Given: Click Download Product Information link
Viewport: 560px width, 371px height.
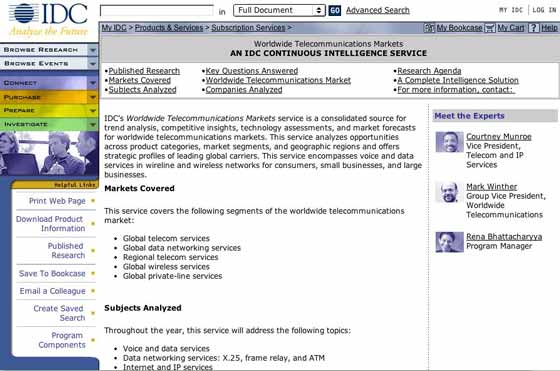Looking at the screenshot, I should click(x=50, y=224).
